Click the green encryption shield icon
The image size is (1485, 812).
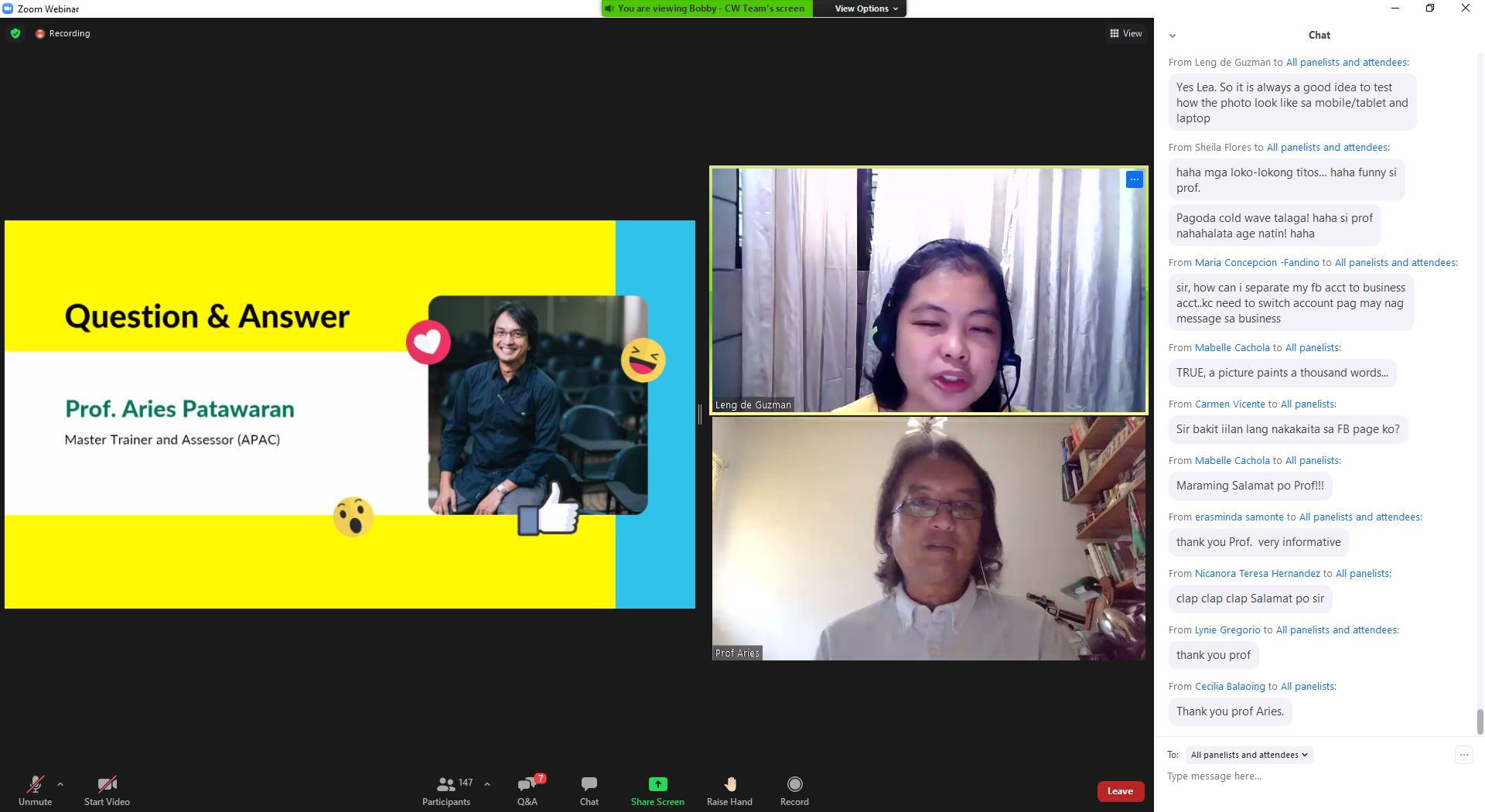click(15, 33)
